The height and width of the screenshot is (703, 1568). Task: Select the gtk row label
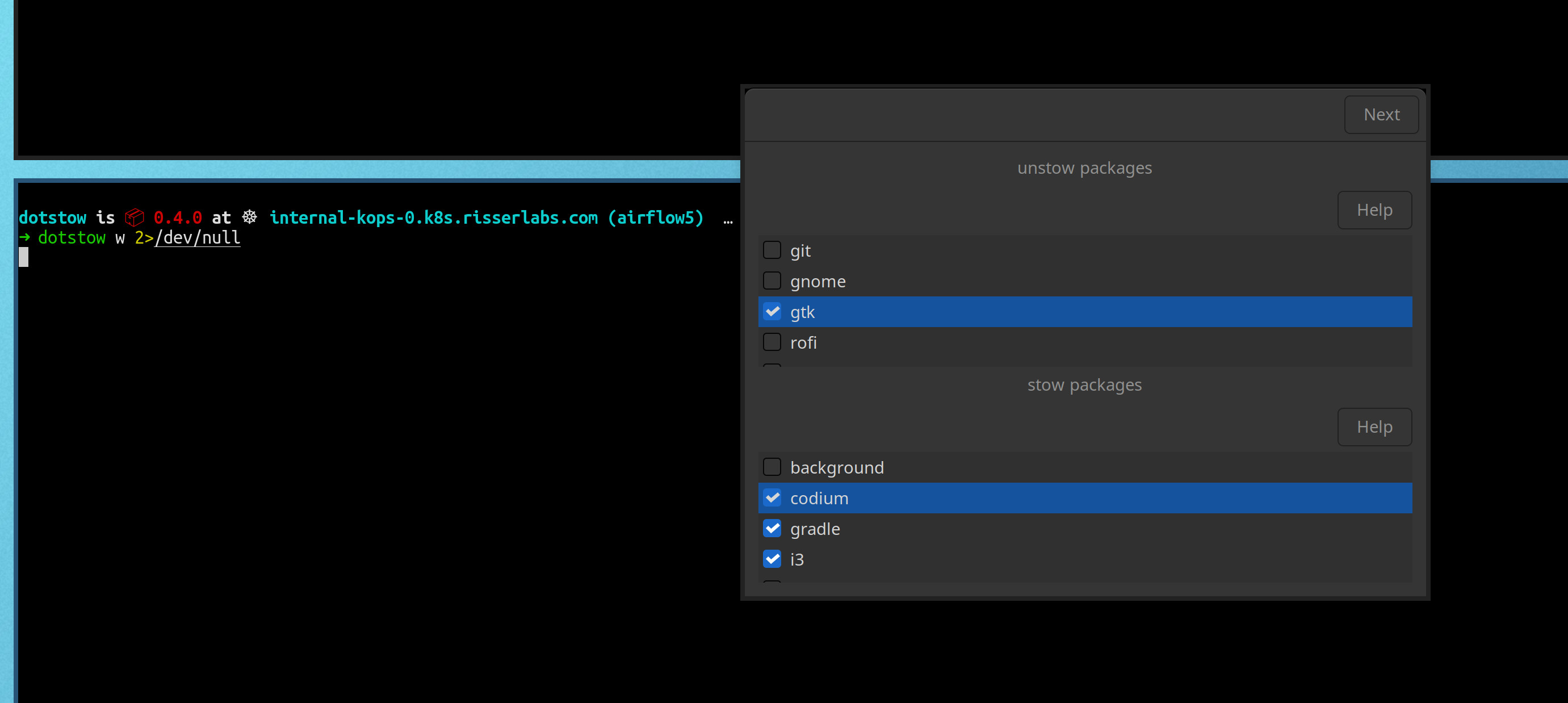802,312
